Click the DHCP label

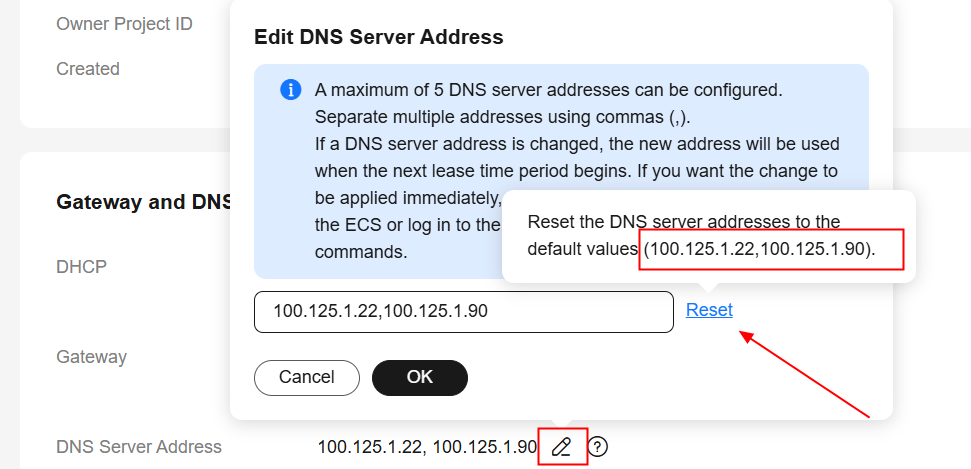[x=81, y=267]
